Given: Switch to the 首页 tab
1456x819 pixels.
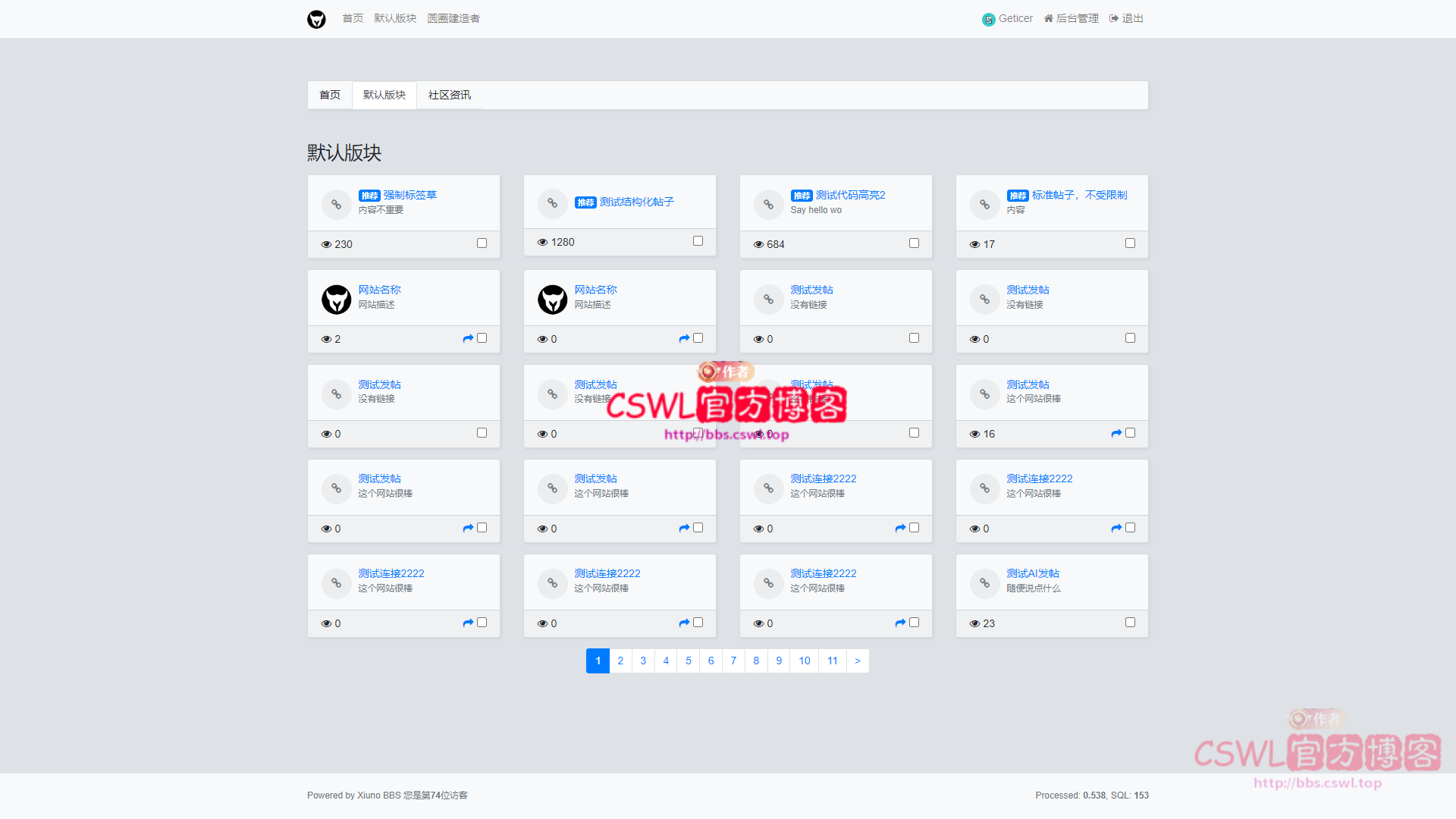Looking at the screenshot, I should pyautogui.click(x=330, y=95).
